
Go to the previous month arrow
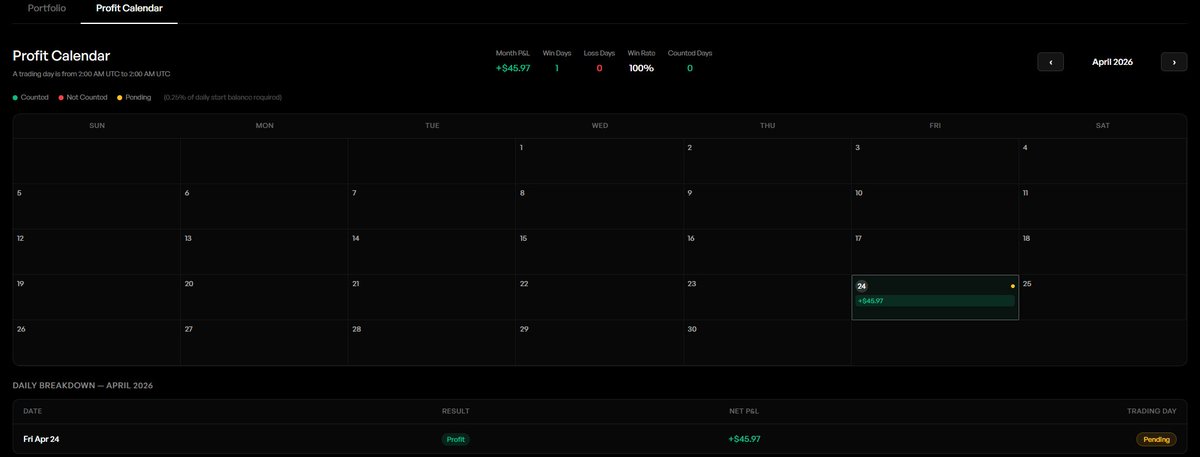(1050, 61)
